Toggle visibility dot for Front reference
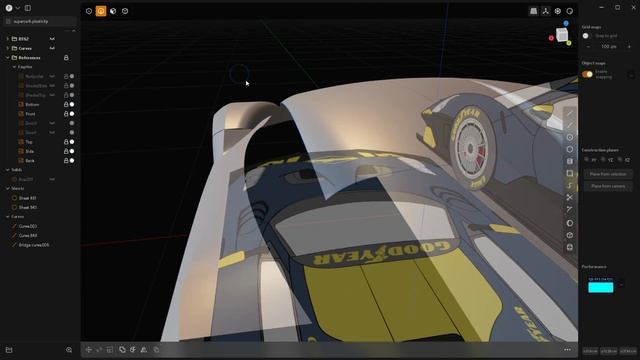The image size is (640, 360). pos(72,114)
